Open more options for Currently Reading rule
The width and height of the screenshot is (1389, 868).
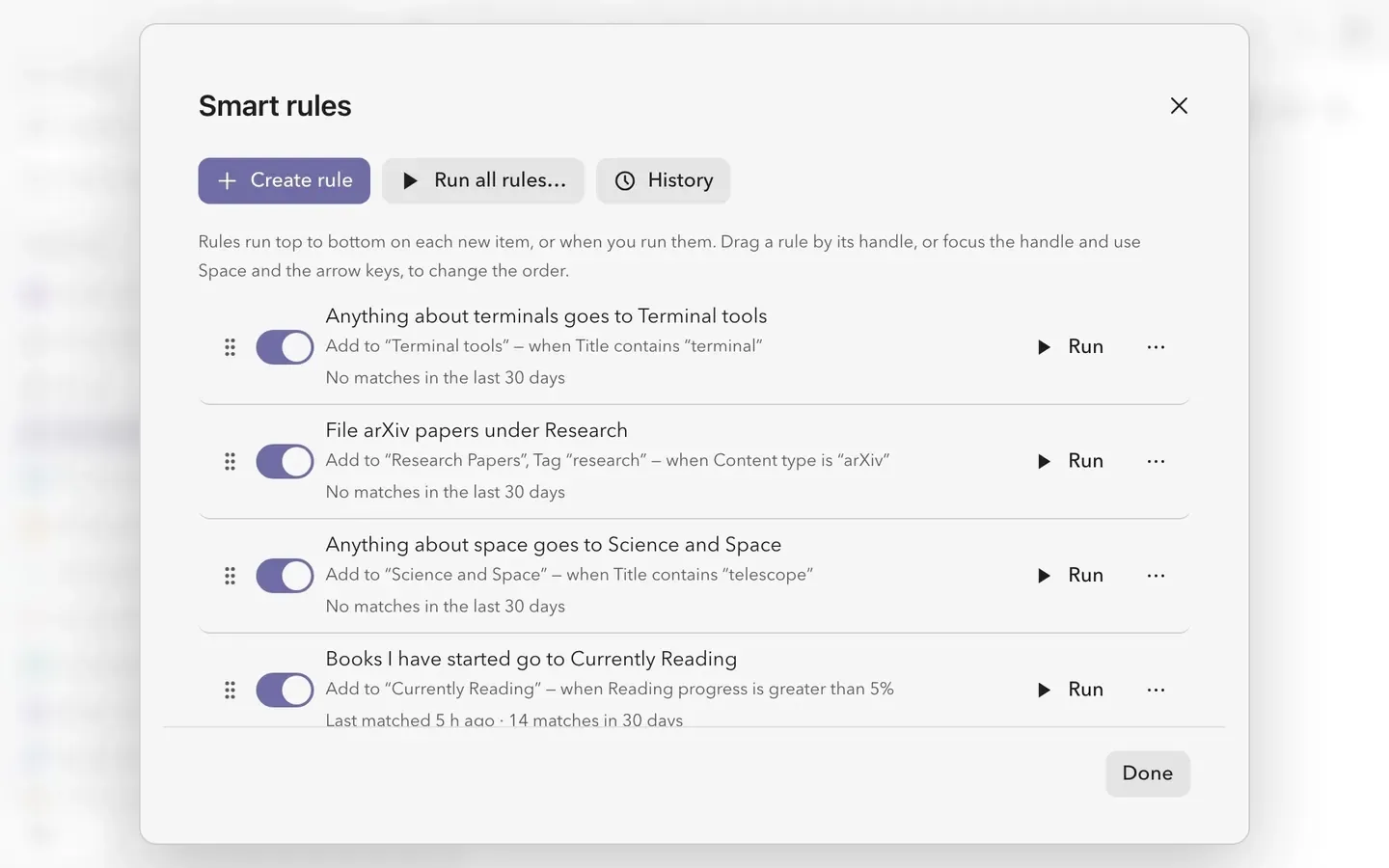point(1156,691)
